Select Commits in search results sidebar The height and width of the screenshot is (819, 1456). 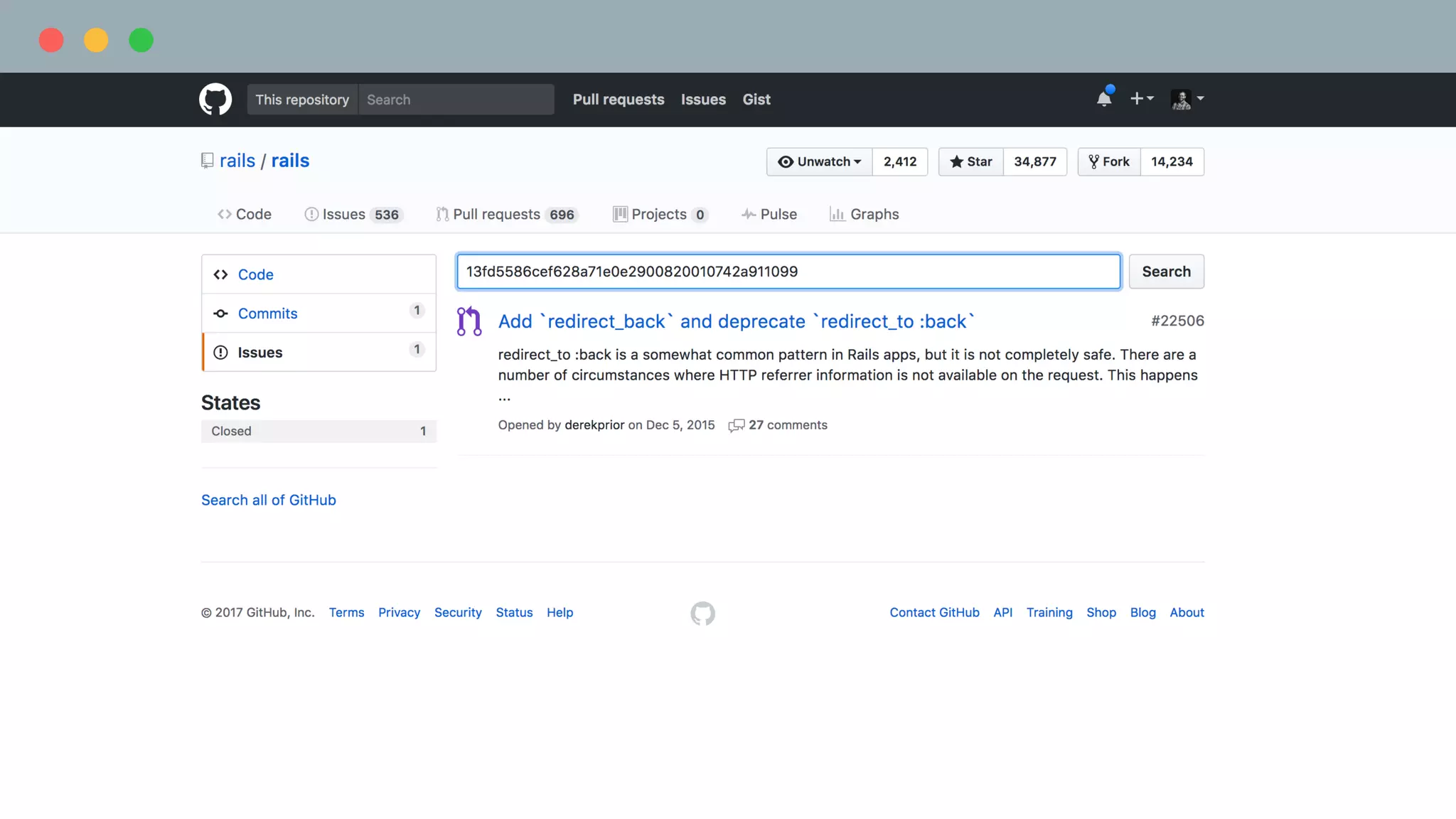pyautogui.click(x=267, y=314)
